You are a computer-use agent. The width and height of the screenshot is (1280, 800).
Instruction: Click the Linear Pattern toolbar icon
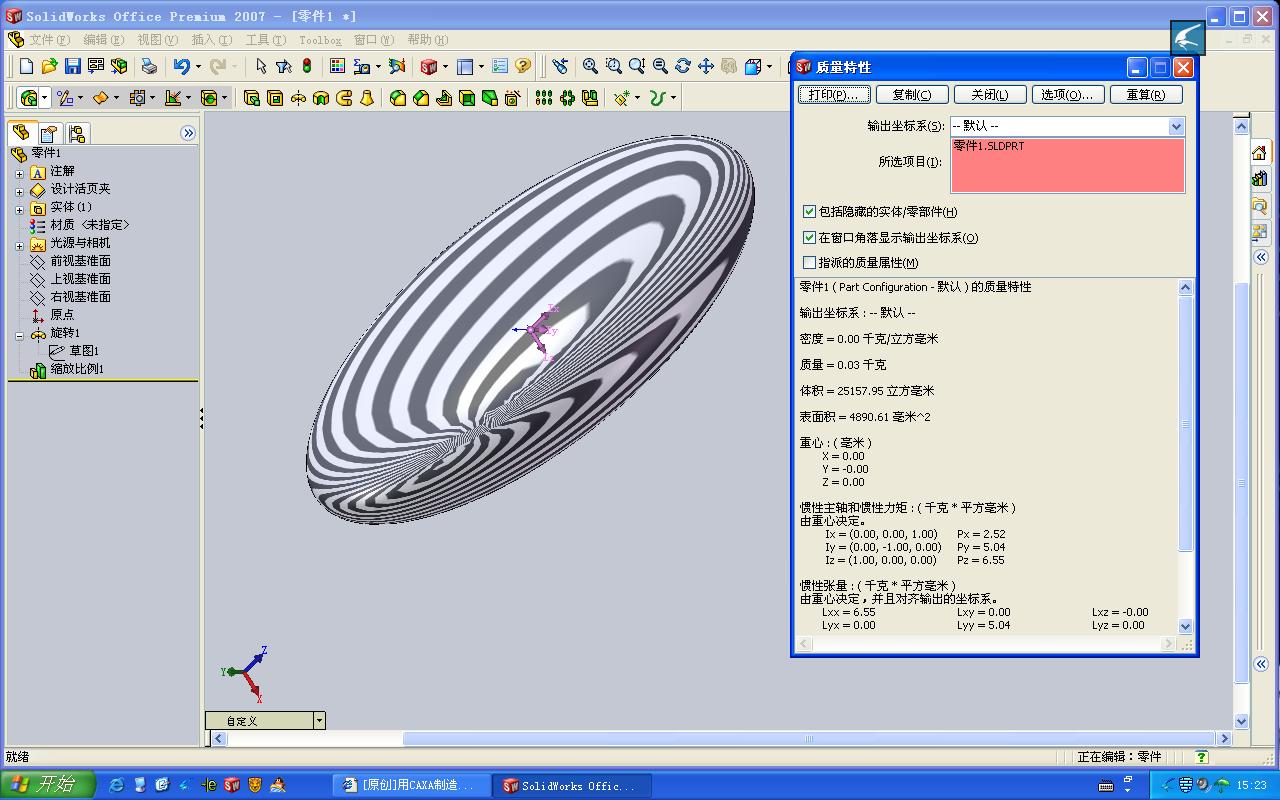coord(543,97)
